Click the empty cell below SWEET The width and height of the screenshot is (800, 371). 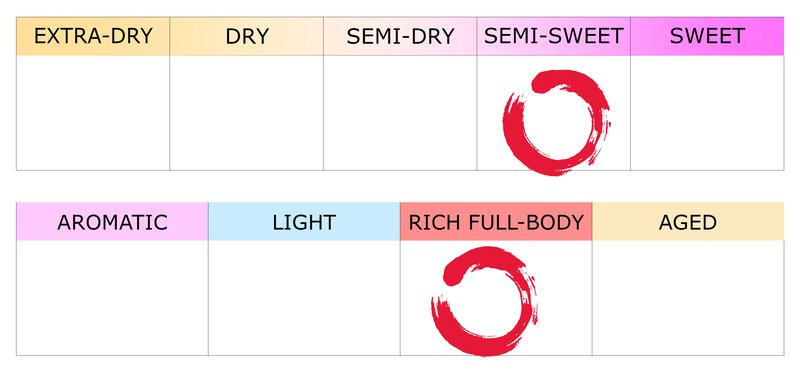707,113
